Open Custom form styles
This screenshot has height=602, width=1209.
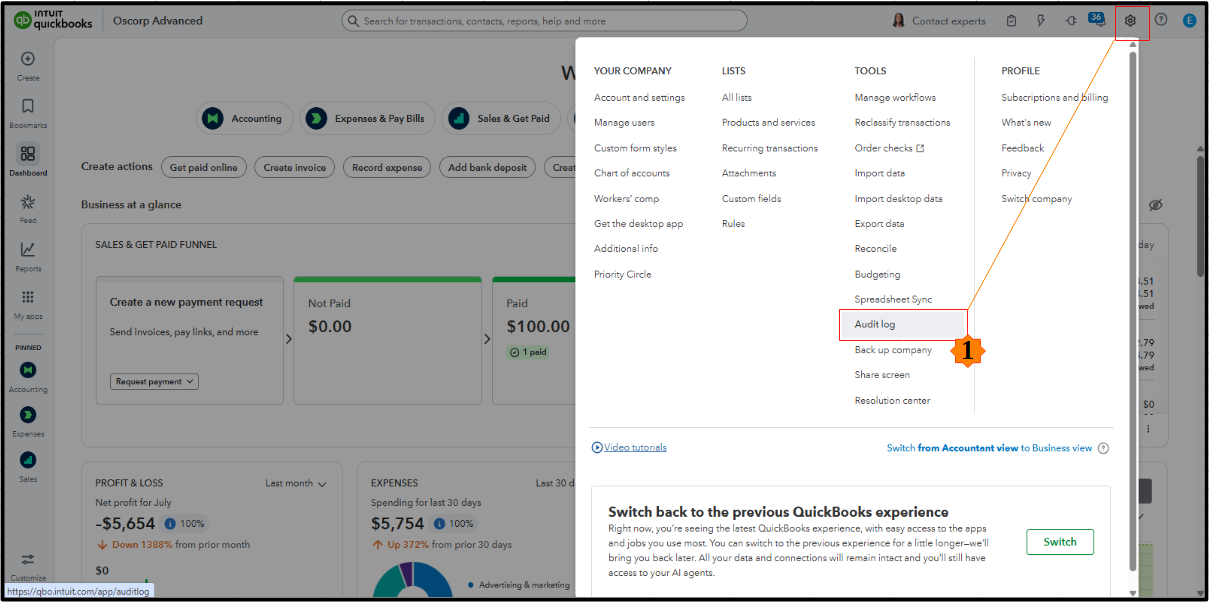click(x=635, y=148)
